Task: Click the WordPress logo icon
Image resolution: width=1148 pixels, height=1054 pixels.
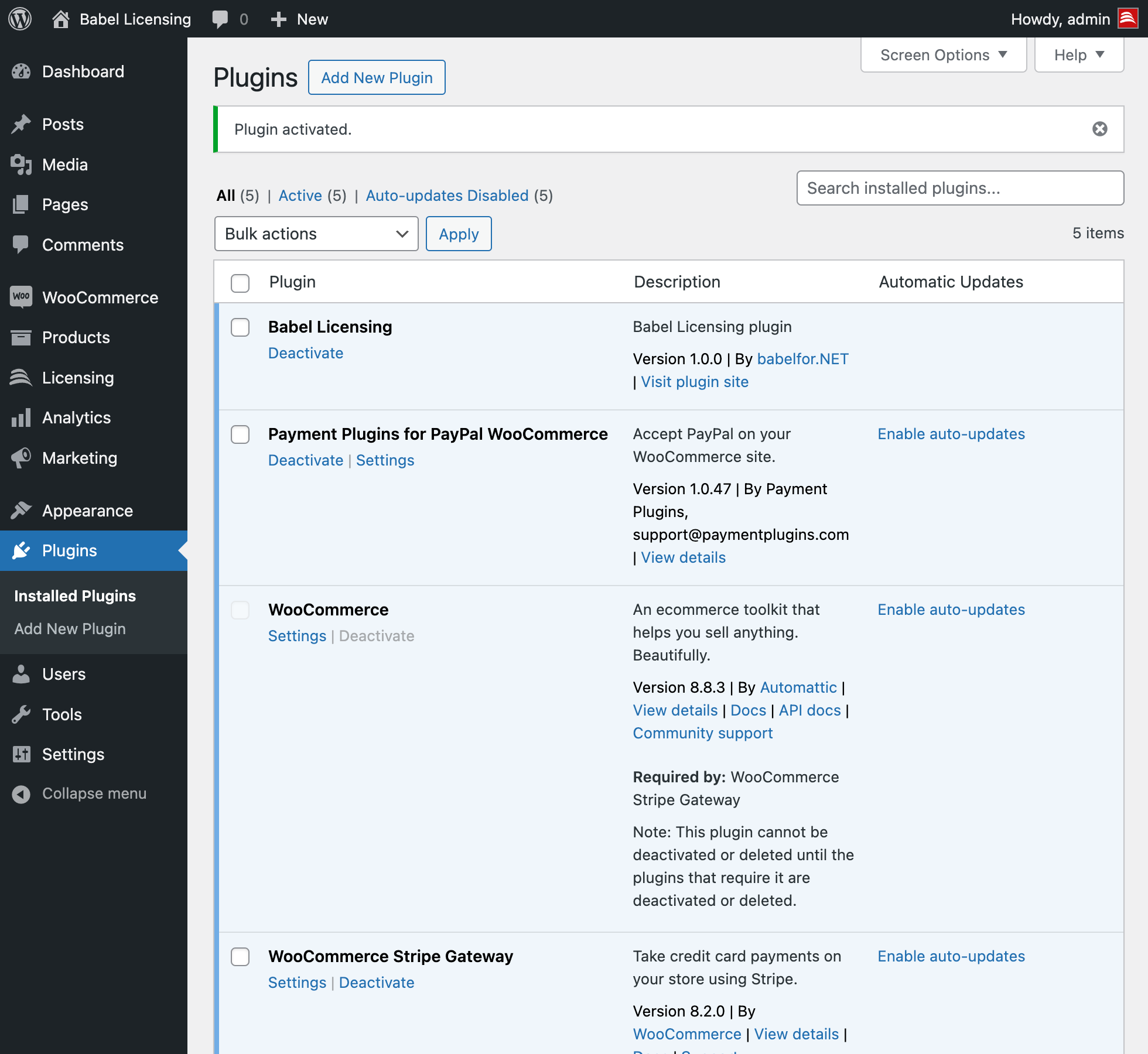Action: click(20, 19)
